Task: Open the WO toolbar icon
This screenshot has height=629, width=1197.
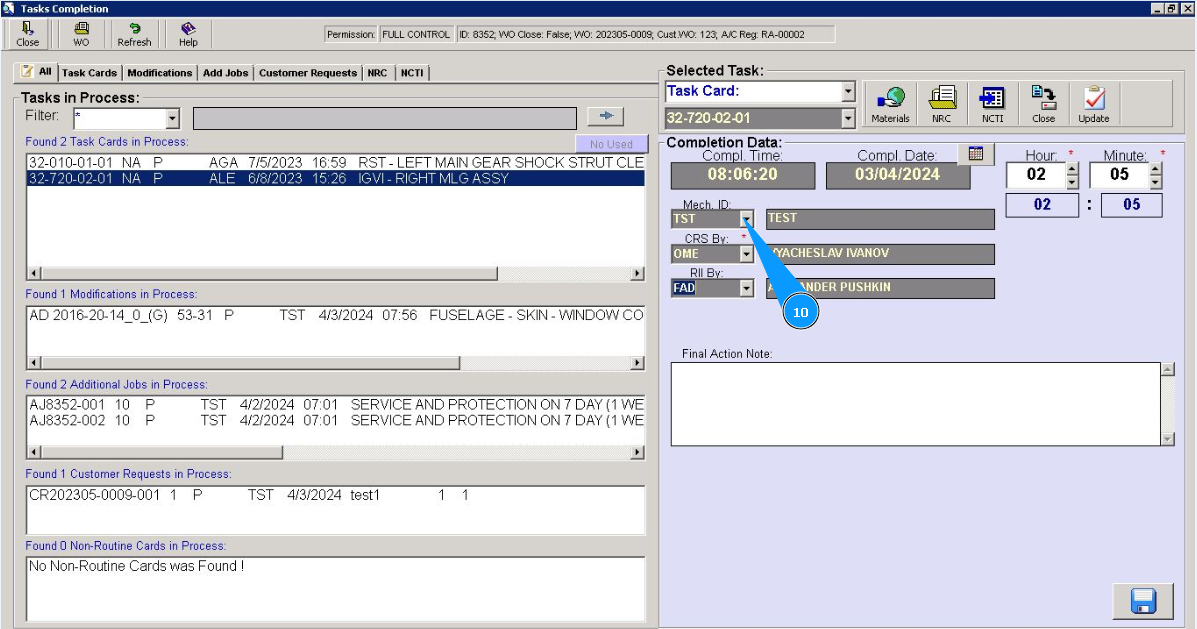Action: [x=81, y=34]
